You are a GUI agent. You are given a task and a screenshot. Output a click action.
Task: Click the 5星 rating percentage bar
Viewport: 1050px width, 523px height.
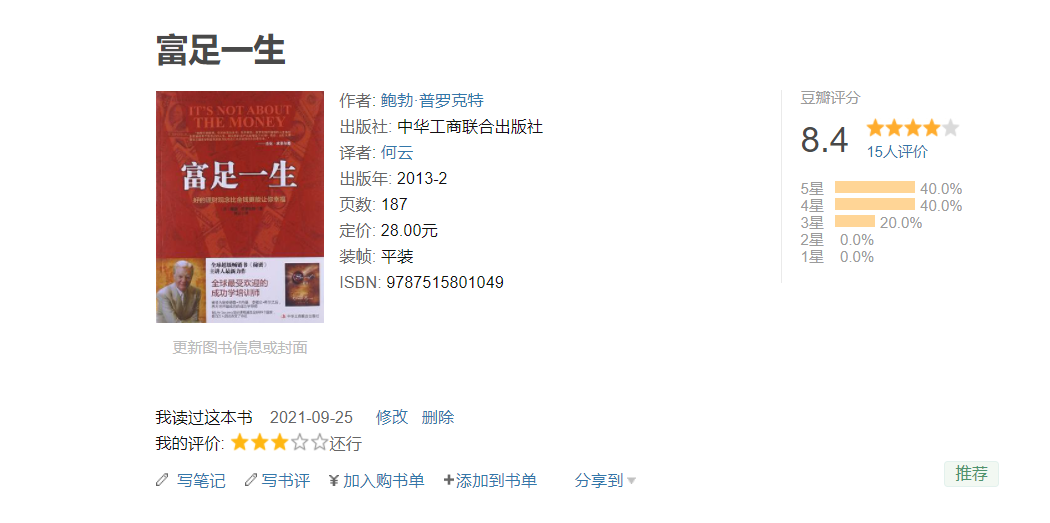(x=875, y=188)
